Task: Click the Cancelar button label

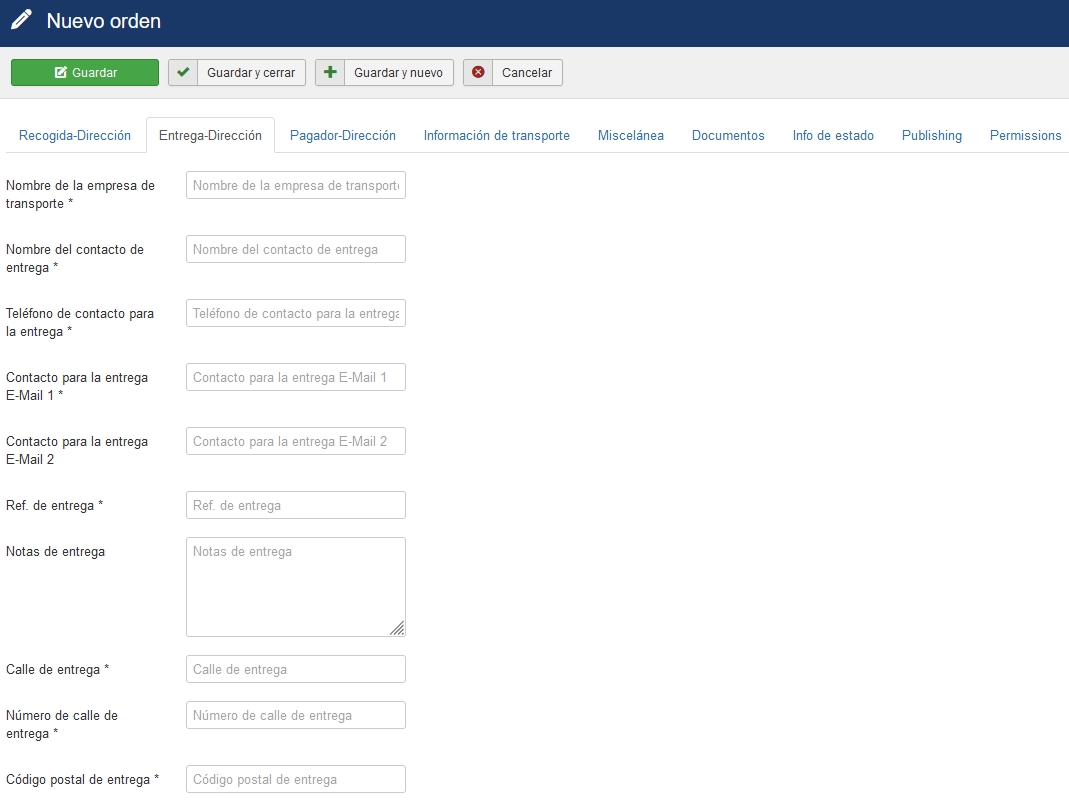Action: coord(527,73)
